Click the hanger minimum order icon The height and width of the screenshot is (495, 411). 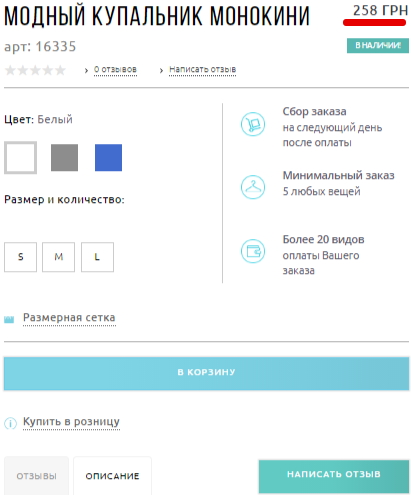[253, 187]
